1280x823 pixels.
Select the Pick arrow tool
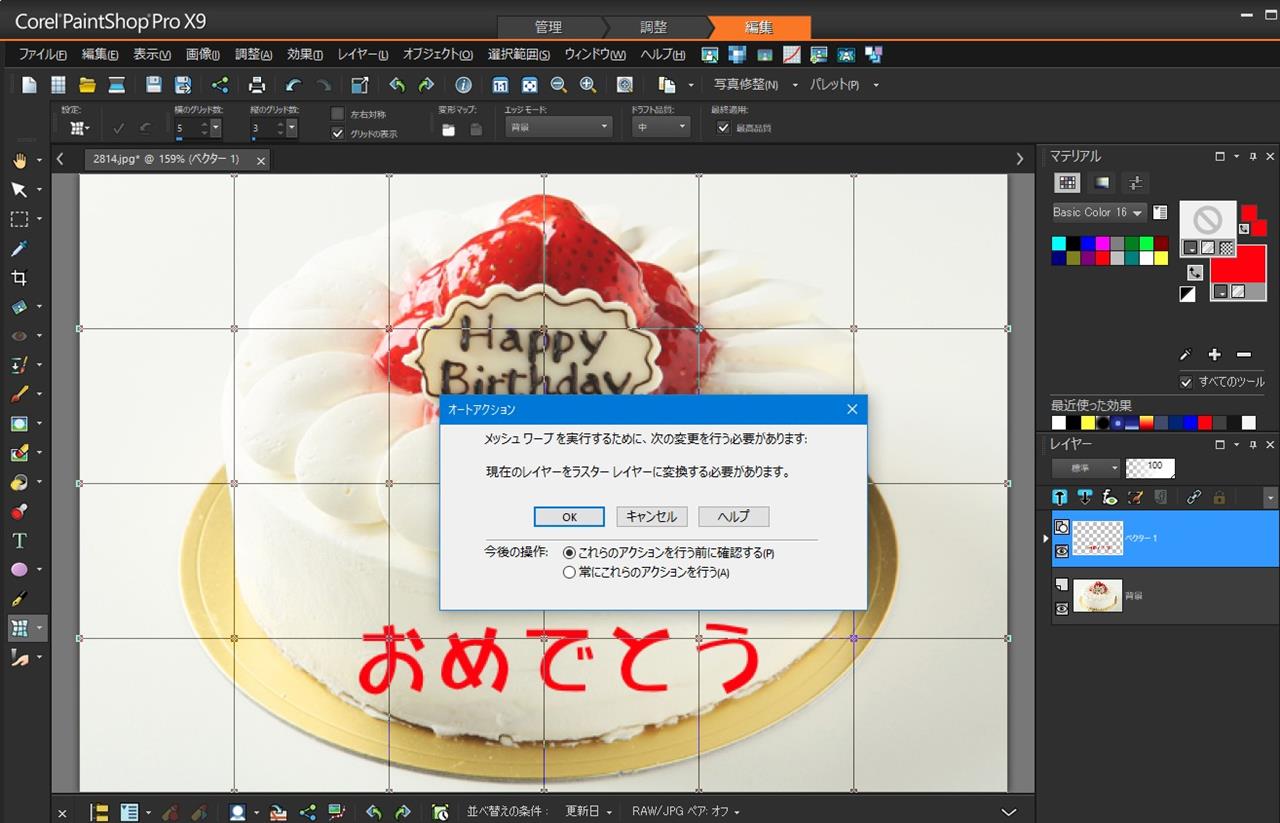(x=19, y=189)
